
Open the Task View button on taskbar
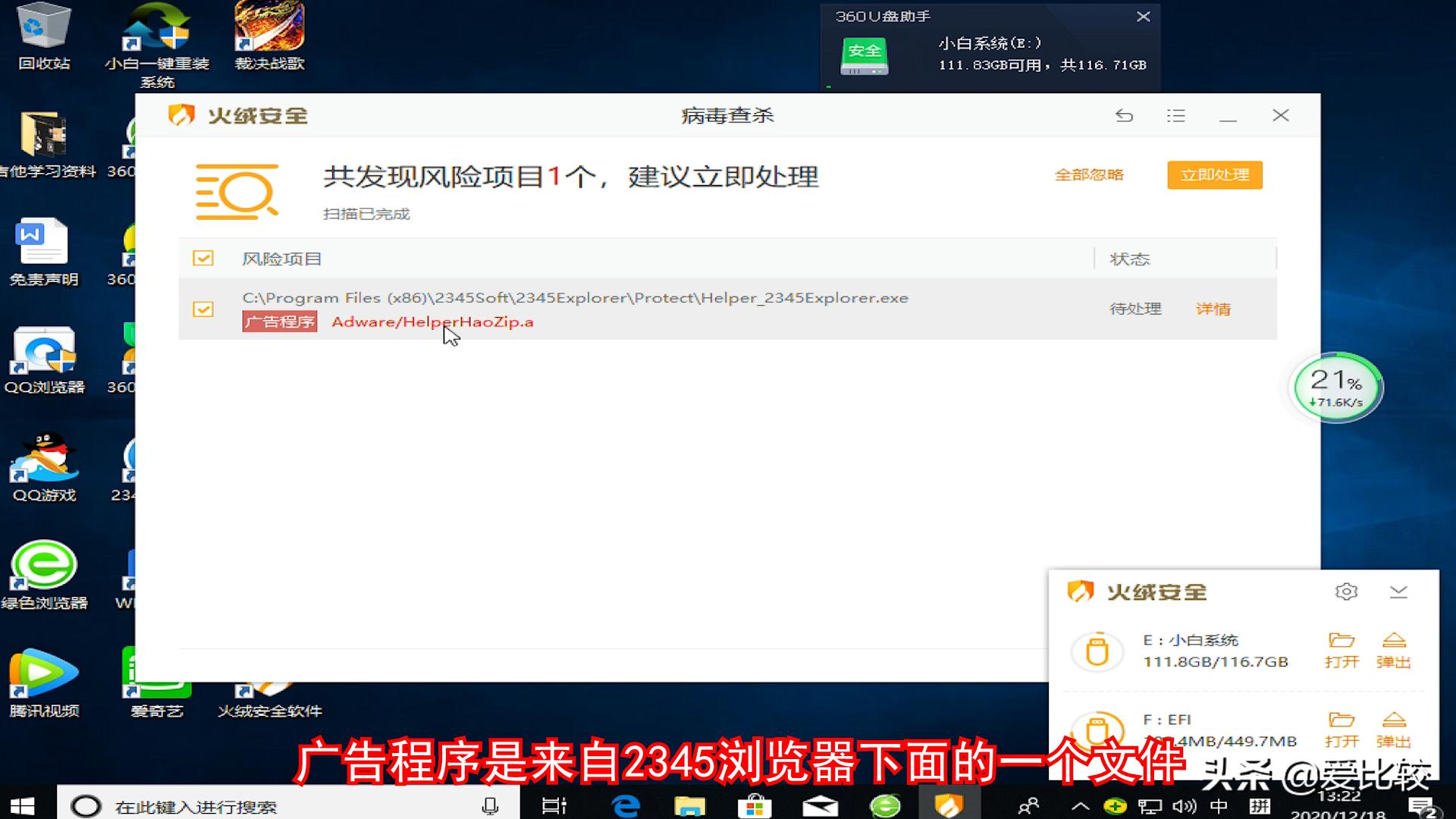click(x=553, y=807)
